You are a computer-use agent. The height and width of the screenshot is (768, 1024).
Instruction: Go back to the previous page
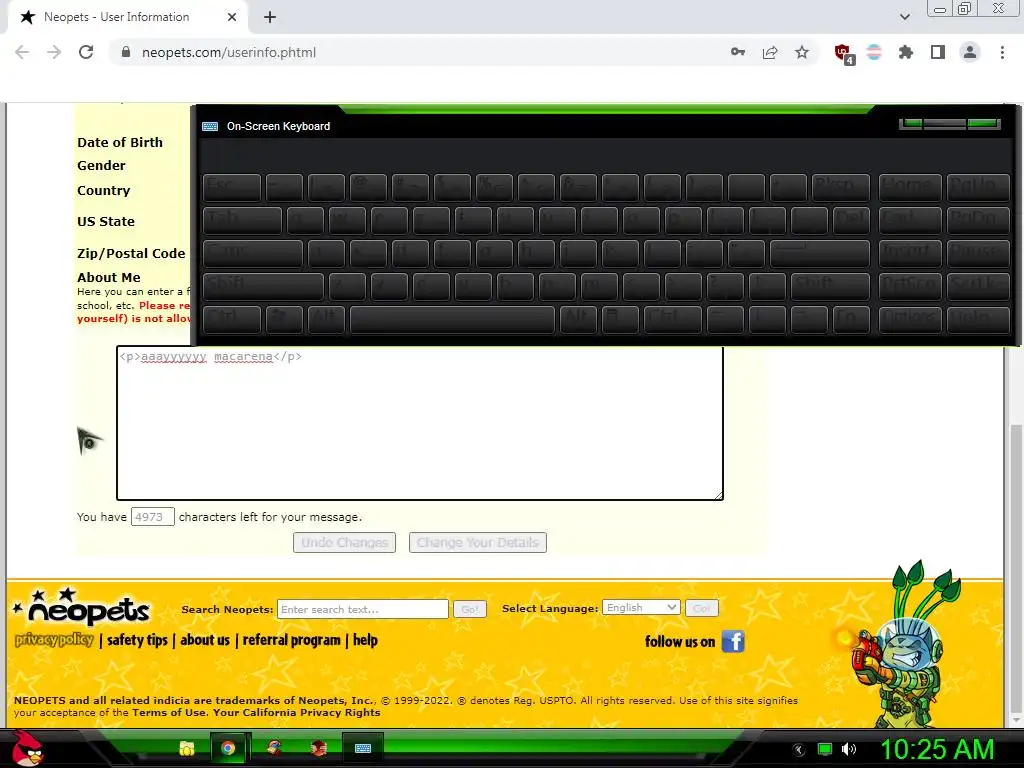click(22, 52)
